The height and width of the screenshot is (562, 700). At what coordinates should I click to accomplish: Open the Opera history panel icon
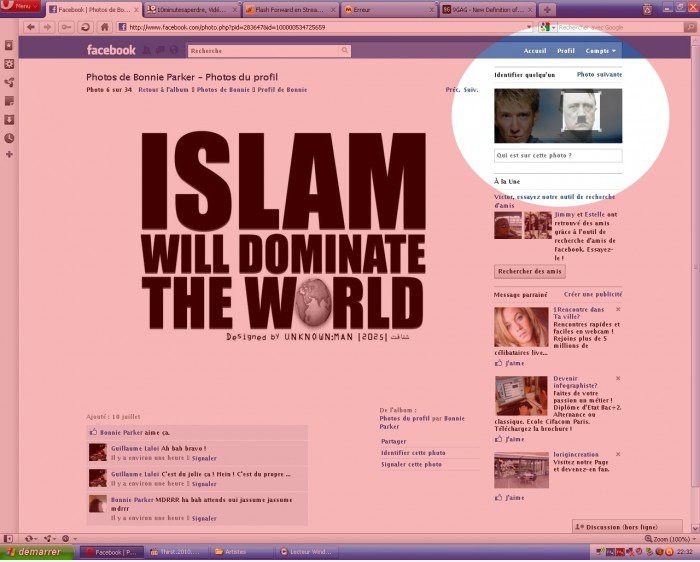coord(9,138)
